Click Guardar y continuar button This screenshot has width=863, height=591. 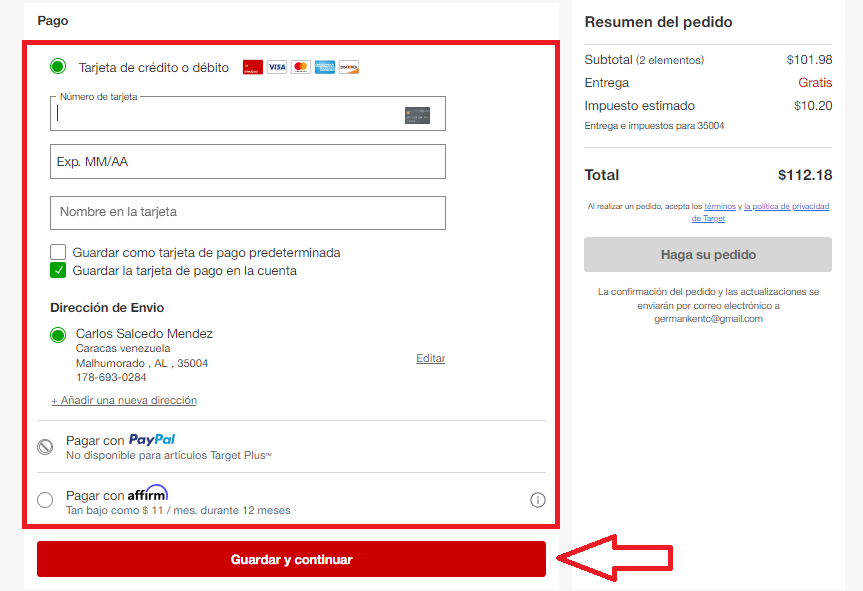tap(291, 559)
